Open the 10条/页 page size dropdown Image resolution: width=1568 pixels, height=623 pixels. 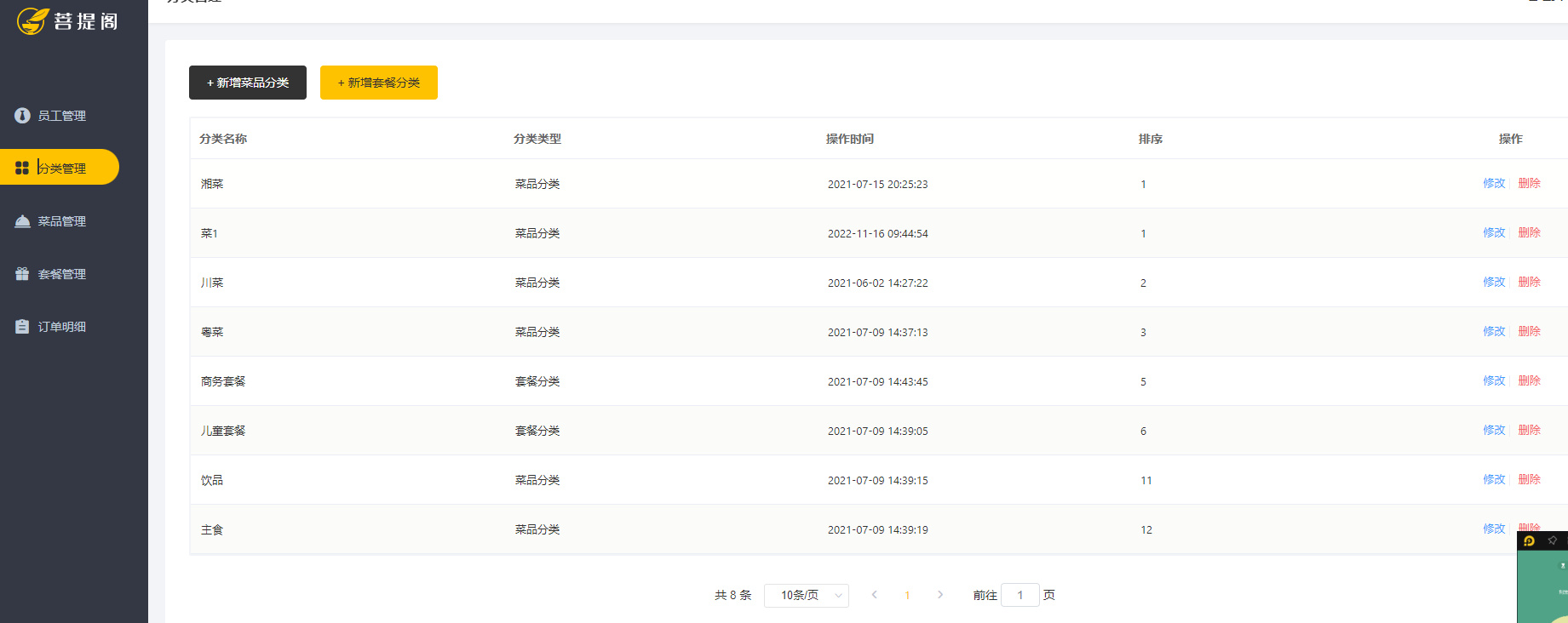(807, 595)
